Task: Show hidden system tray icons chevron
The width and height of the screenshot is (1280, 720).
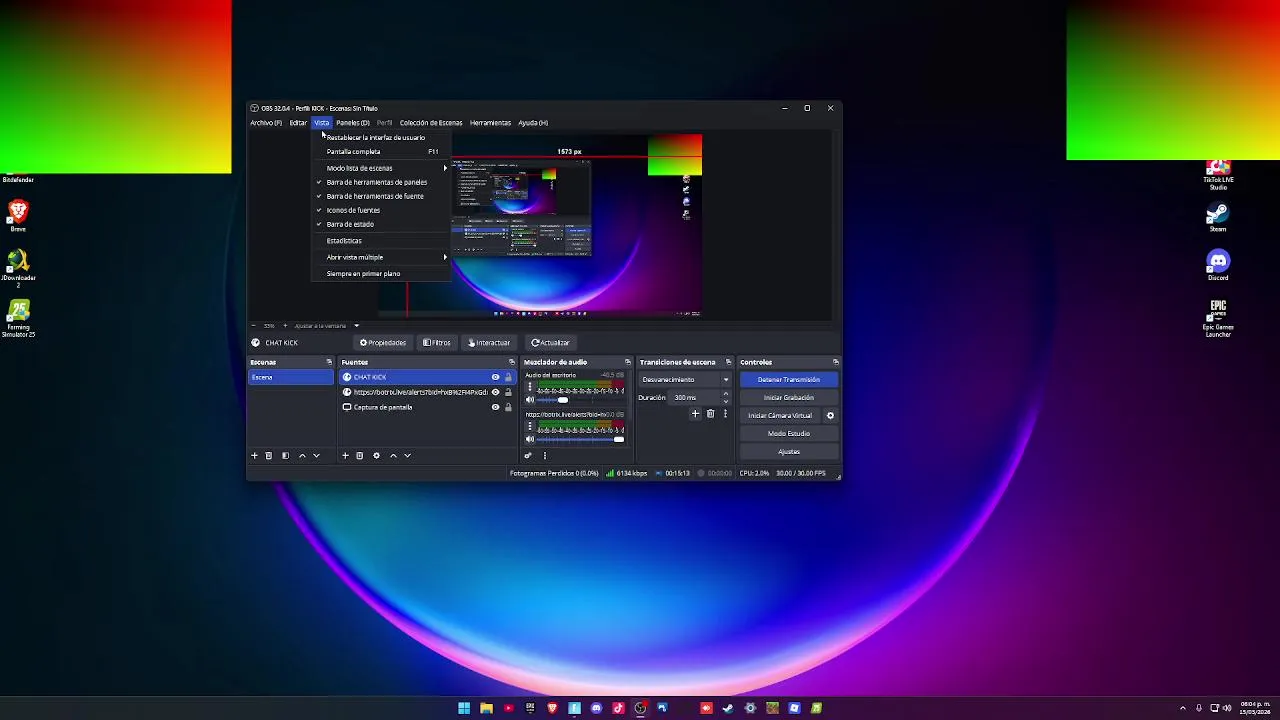Action: point(1183,708)
